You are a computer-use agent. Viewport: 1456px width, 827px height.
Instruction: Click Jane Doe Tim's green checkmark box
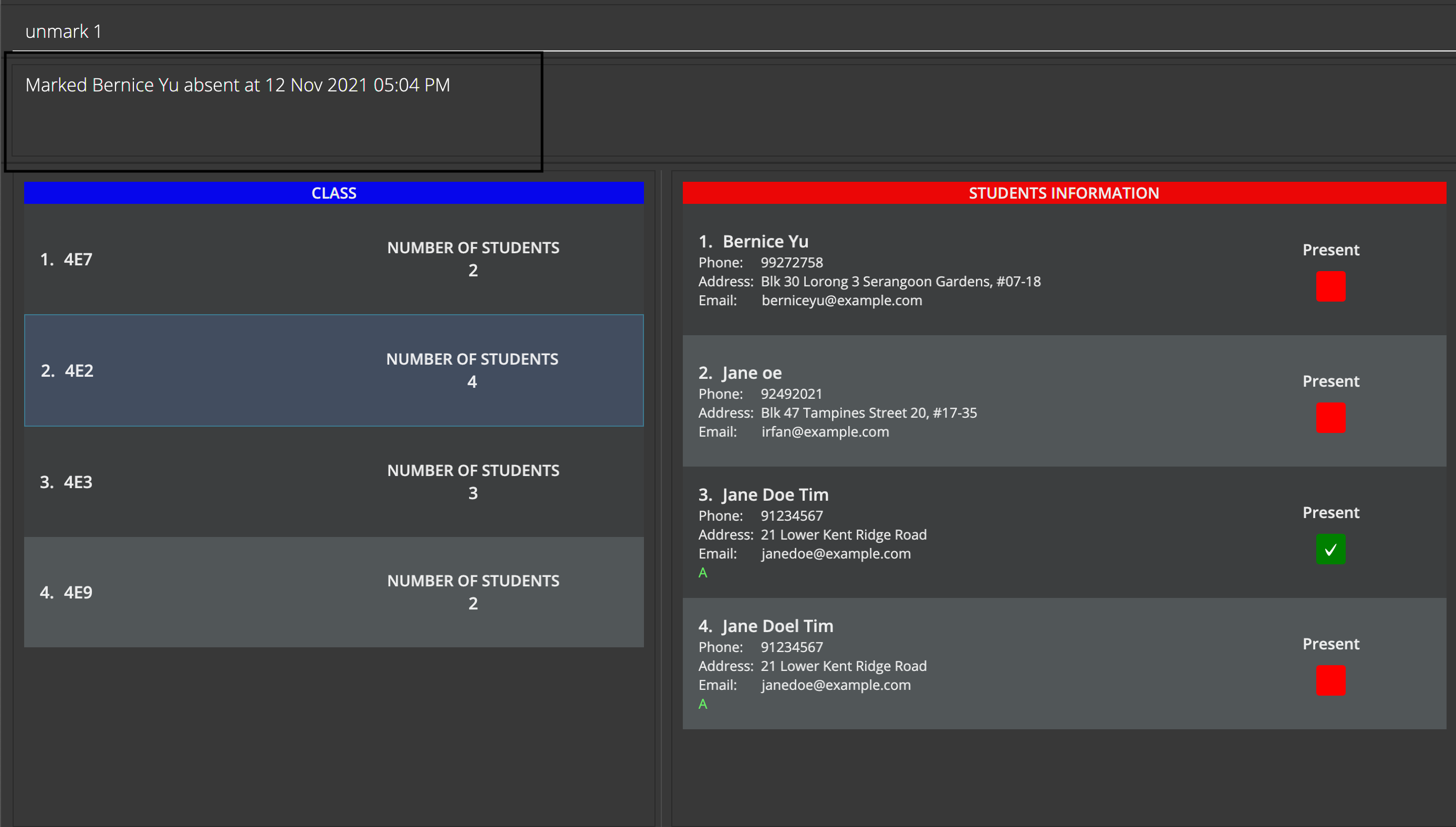tap(1330, 549)
